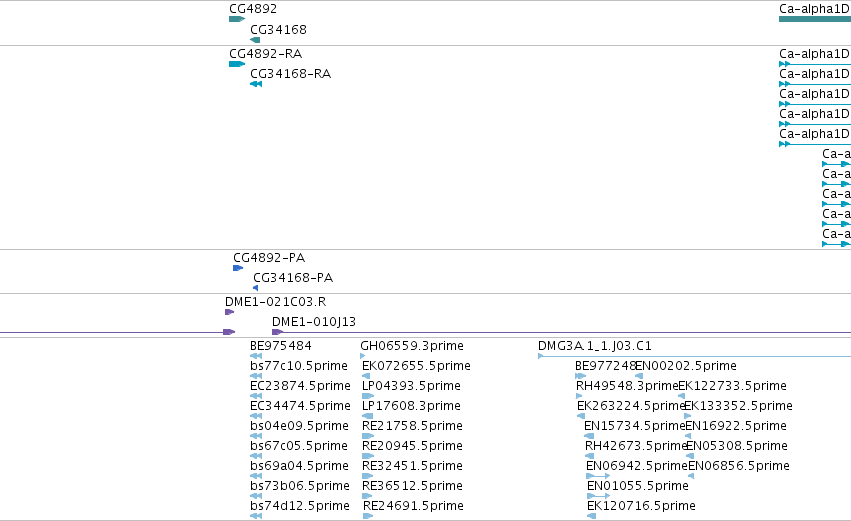Click the EN06856.5prime label

pos(739,466)
